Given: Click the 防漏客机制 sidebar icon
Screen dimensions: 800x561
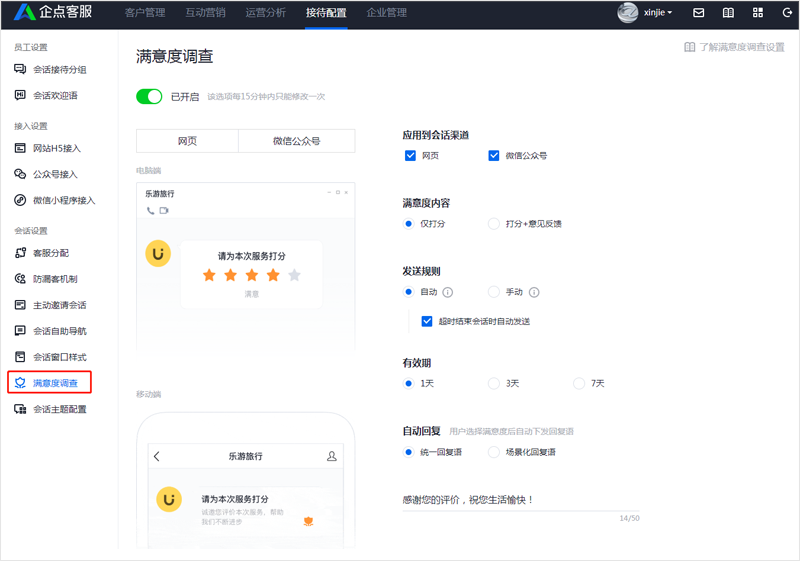Looking at the screenshot, I should click(x=20, y=278).
